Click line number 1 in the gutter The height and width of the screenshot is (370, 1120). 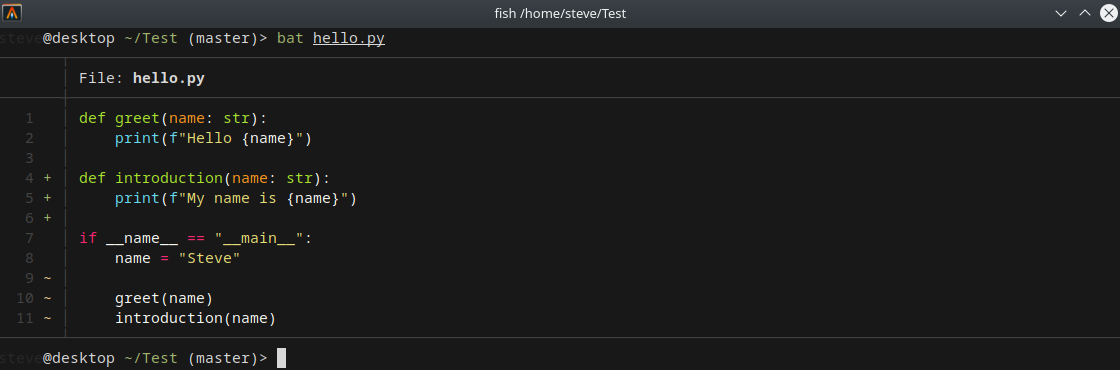coord(29,118)
